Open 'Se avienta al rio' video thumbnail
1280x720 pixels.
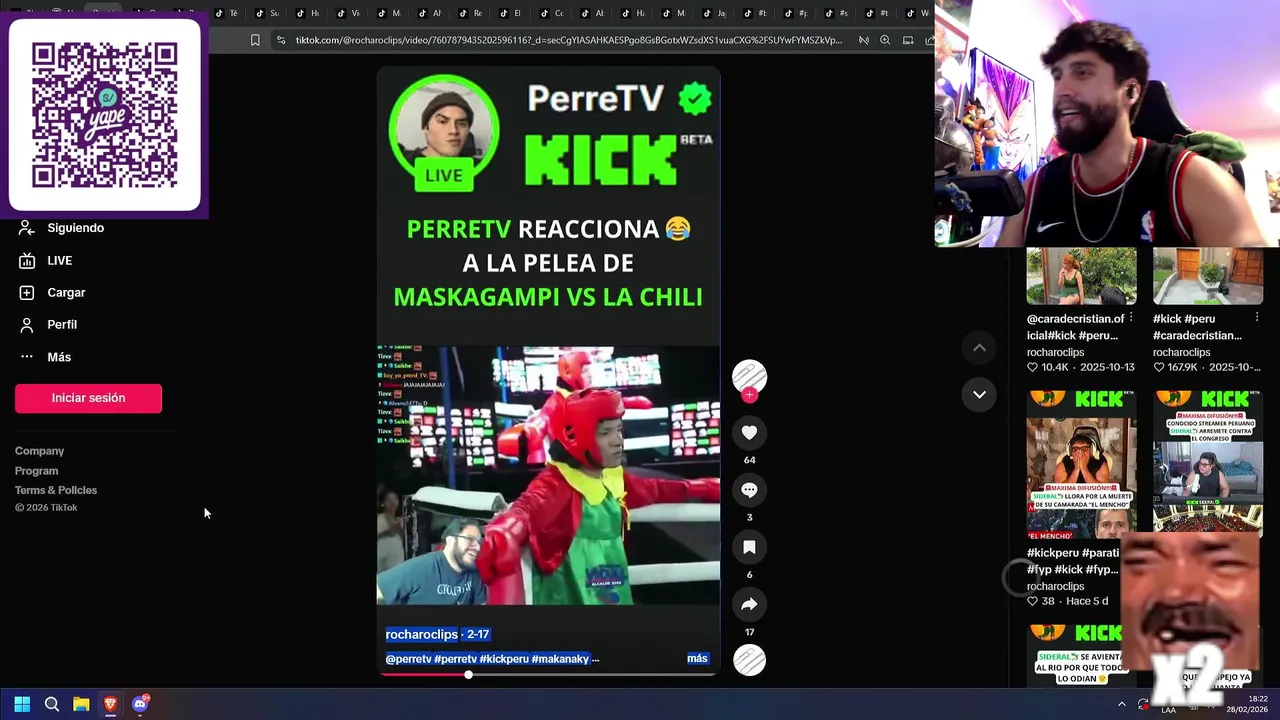1081,656
